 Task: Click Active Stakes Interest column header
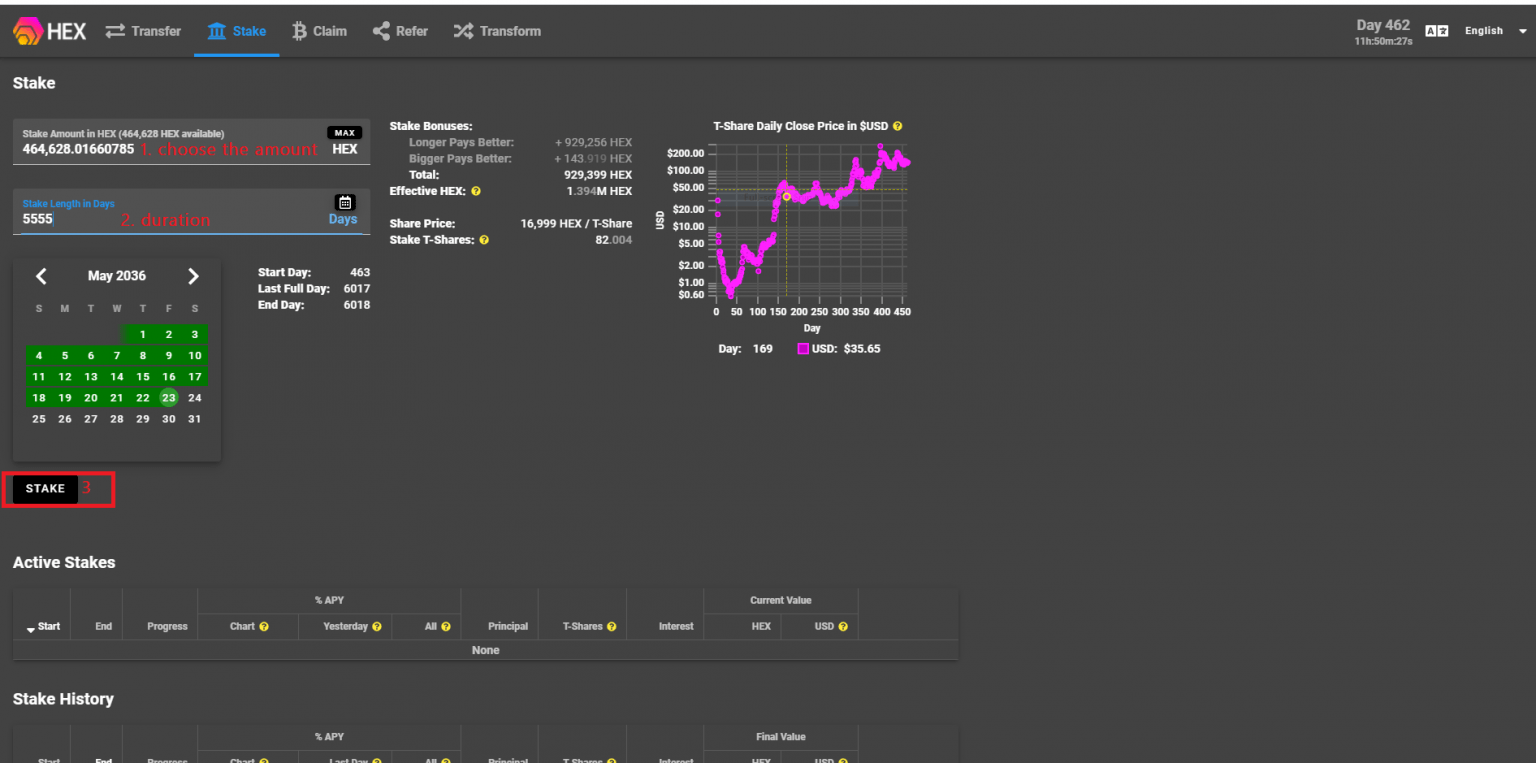pos(676,626)
